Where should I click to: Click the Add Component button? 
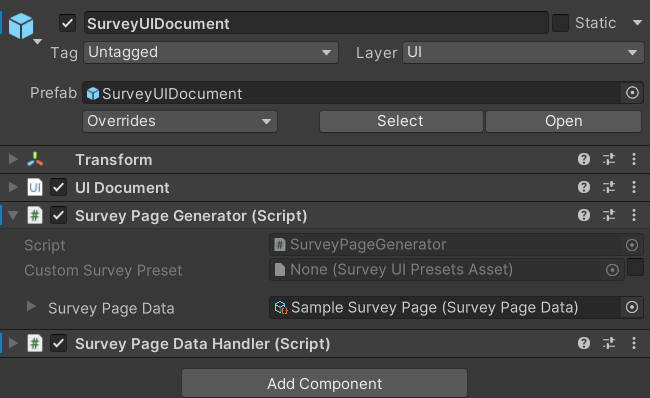tap(325, 383)
